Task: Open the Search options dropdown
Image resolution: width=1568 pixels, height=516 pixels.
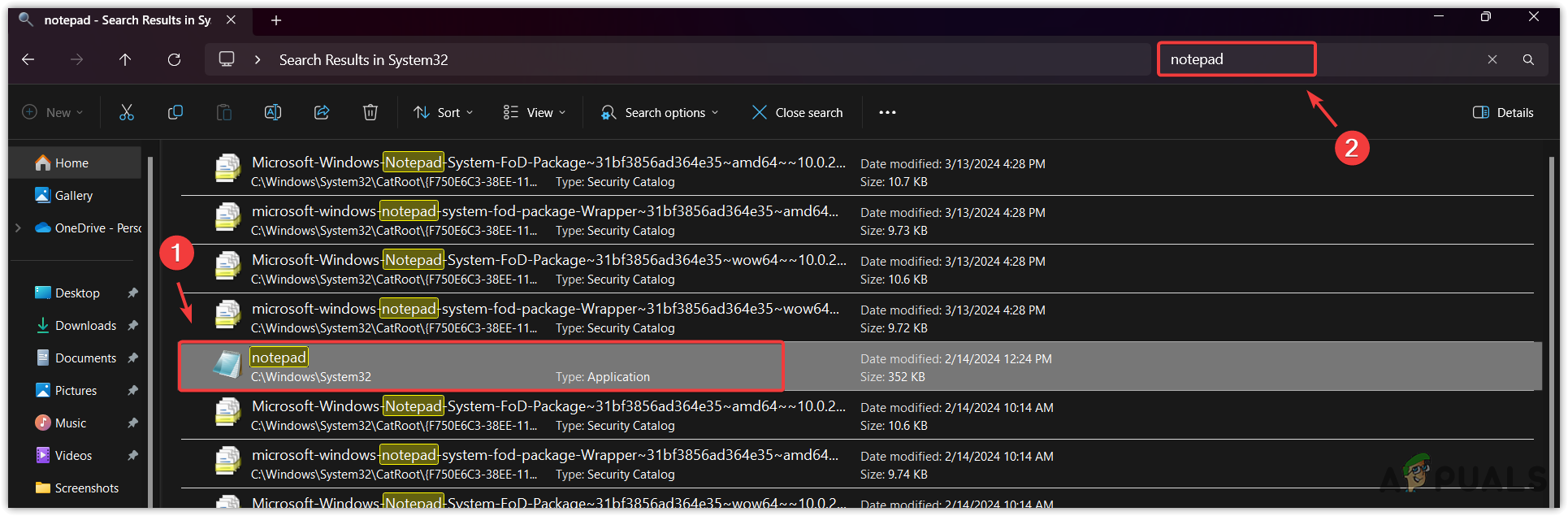Action: coord(660,112)
